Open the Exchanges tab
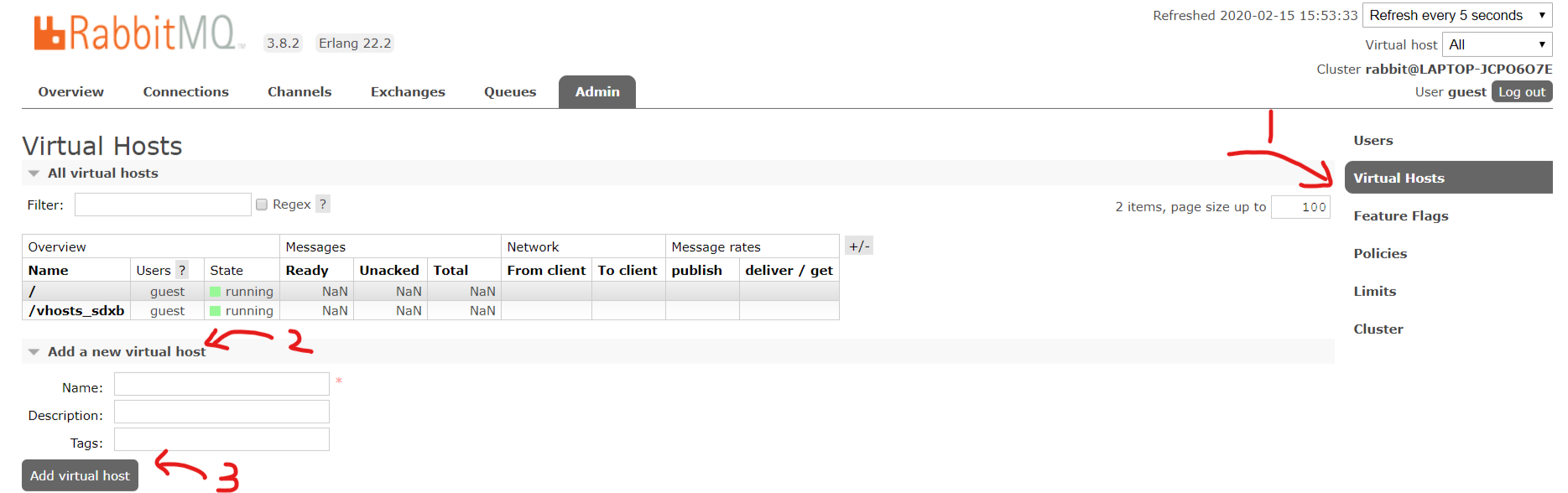 pyautogui.click(x=408, y=92)
